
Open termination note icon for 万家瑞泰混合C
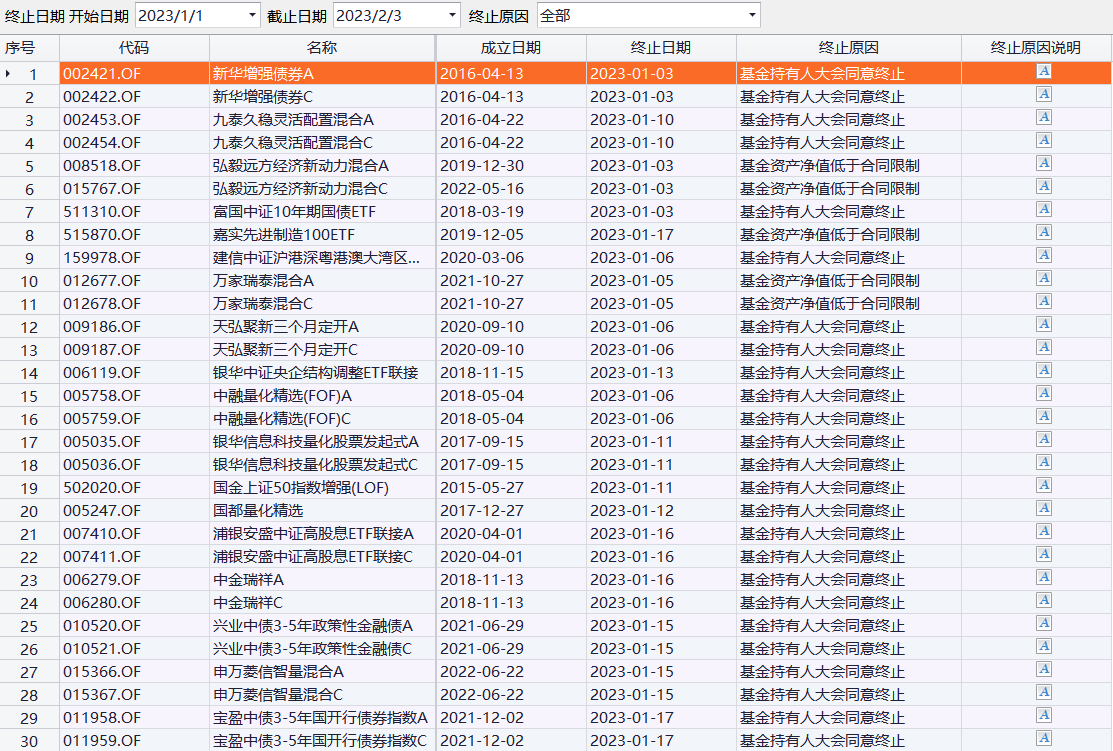point(1043,302)
